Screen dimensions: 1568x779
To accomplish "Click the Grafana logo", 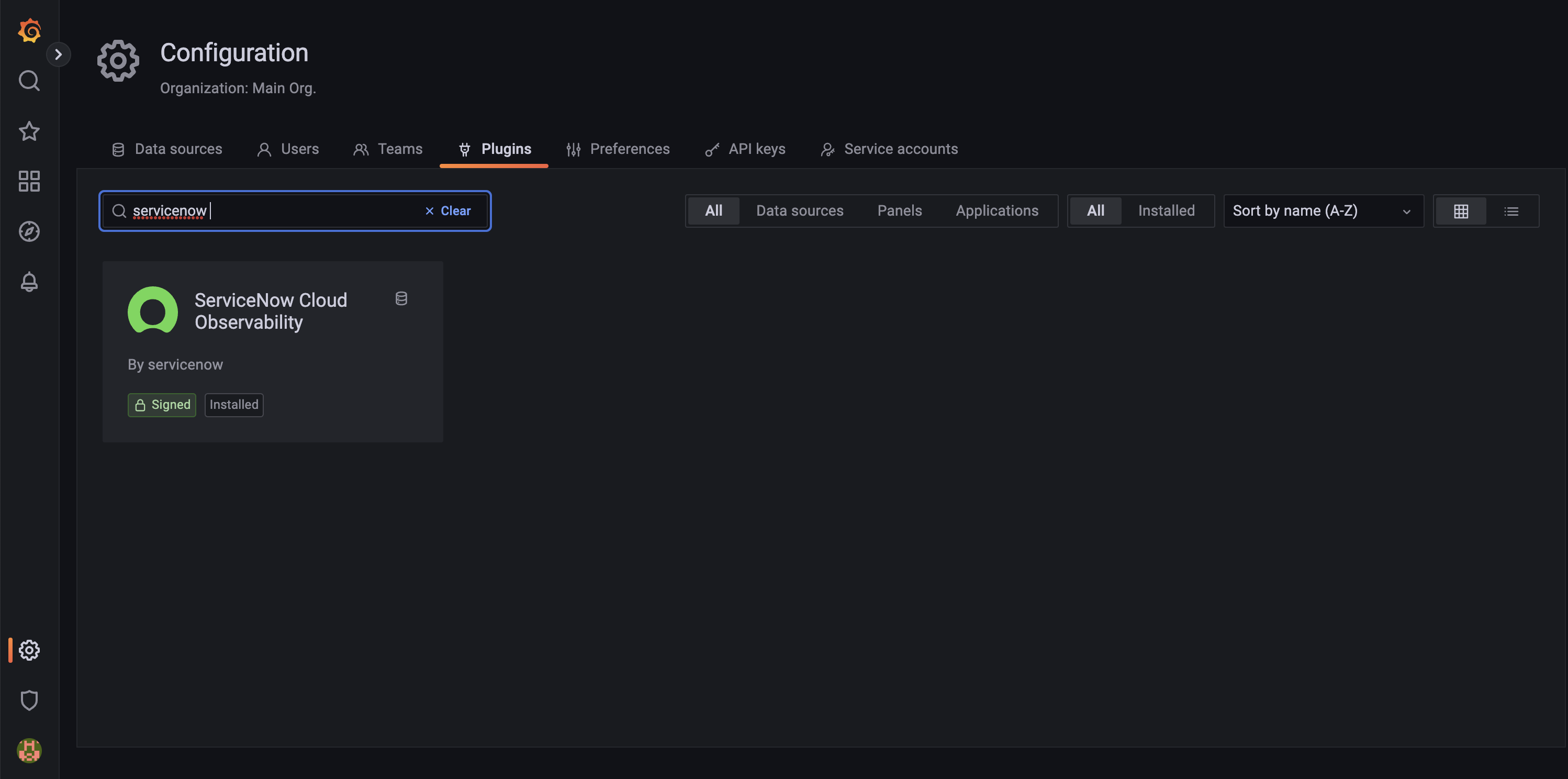I will pos(29,30).
